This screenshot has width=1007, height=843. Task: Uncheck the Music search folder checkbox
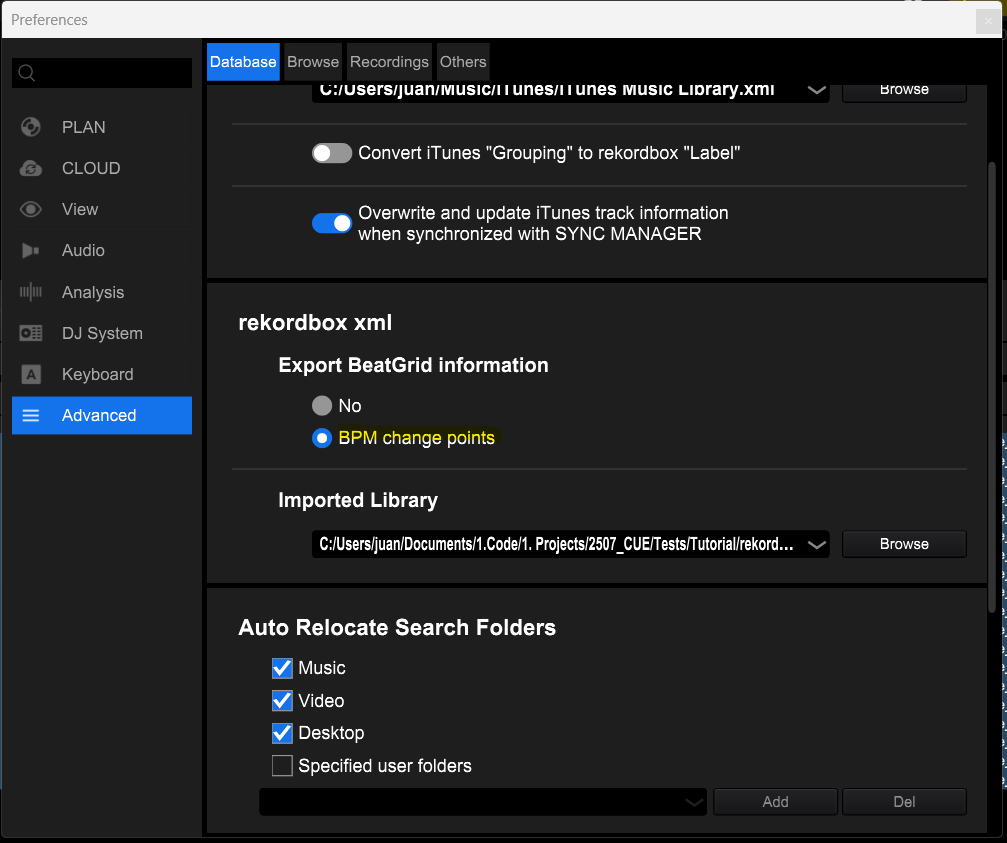(x=282, y=668)
